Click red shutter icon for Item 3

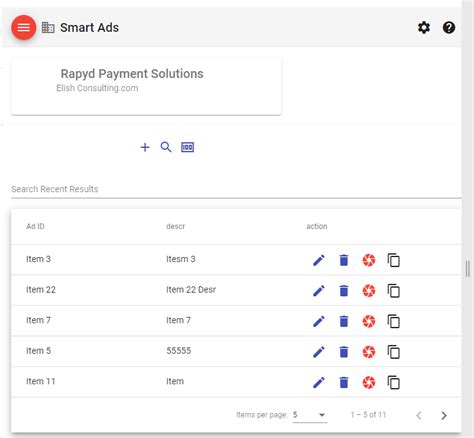click(369, 260)
